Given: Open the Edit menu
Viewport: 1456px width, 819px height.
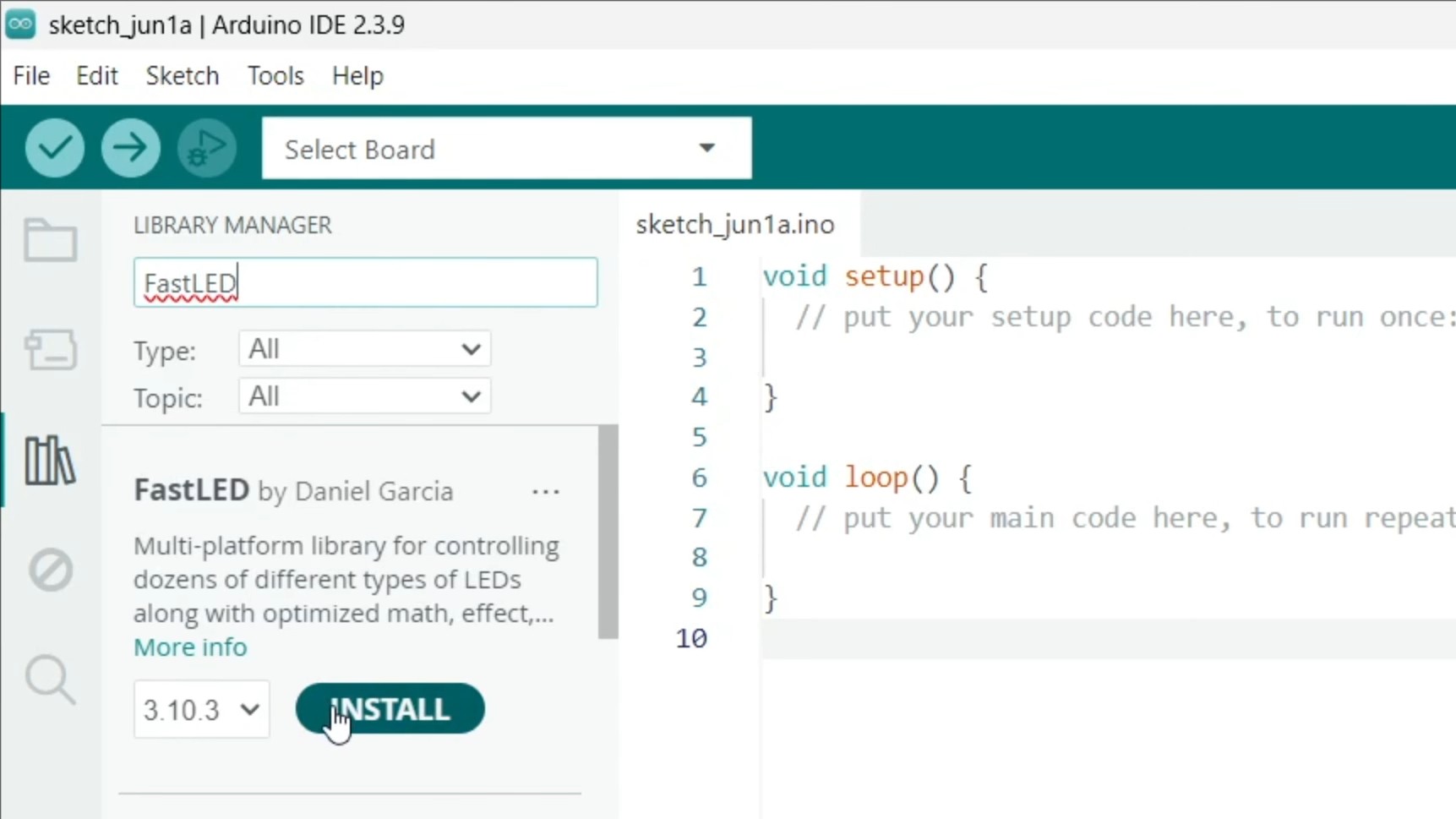Looking at the screenshot, I should (x=97, y=76).
